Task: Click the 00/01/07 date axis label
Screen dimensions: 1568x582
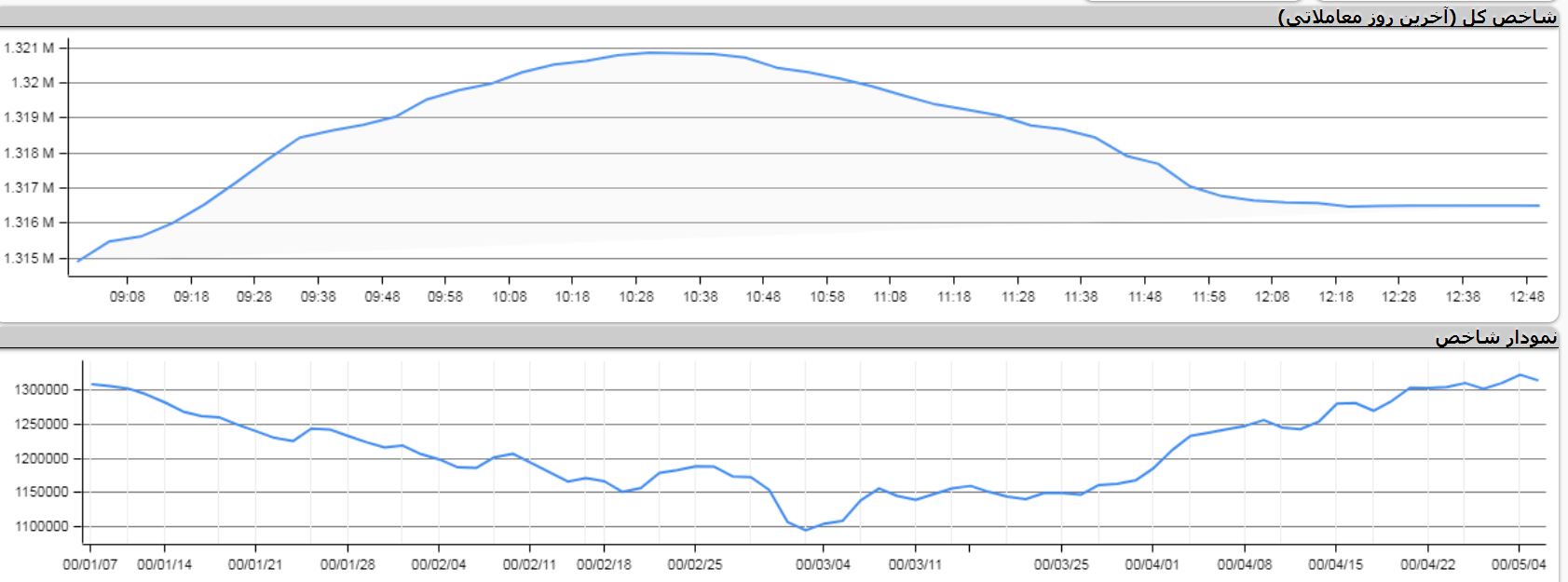Action: pos(90,564)
